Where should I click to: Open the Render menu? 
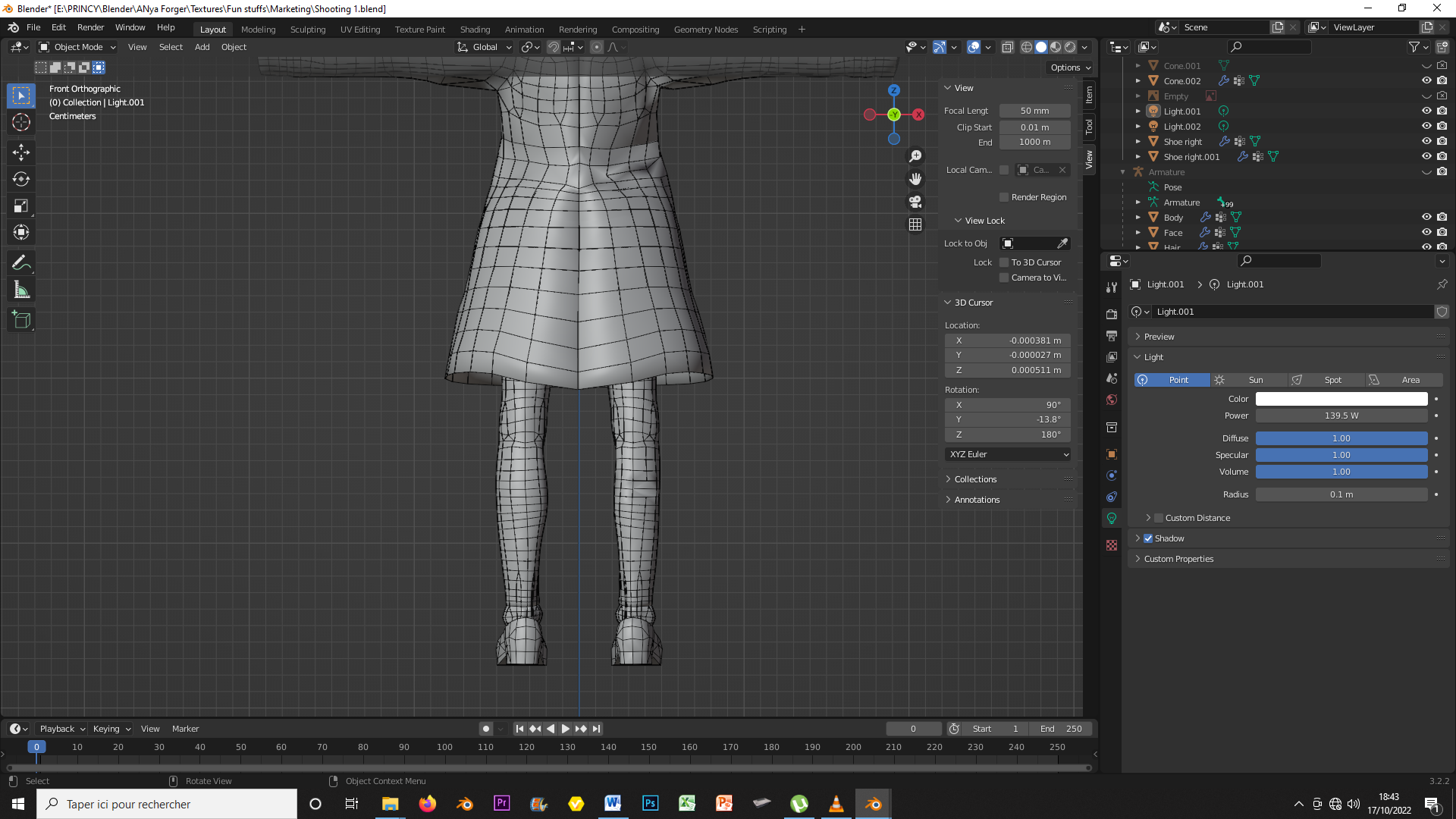[90, 27]
